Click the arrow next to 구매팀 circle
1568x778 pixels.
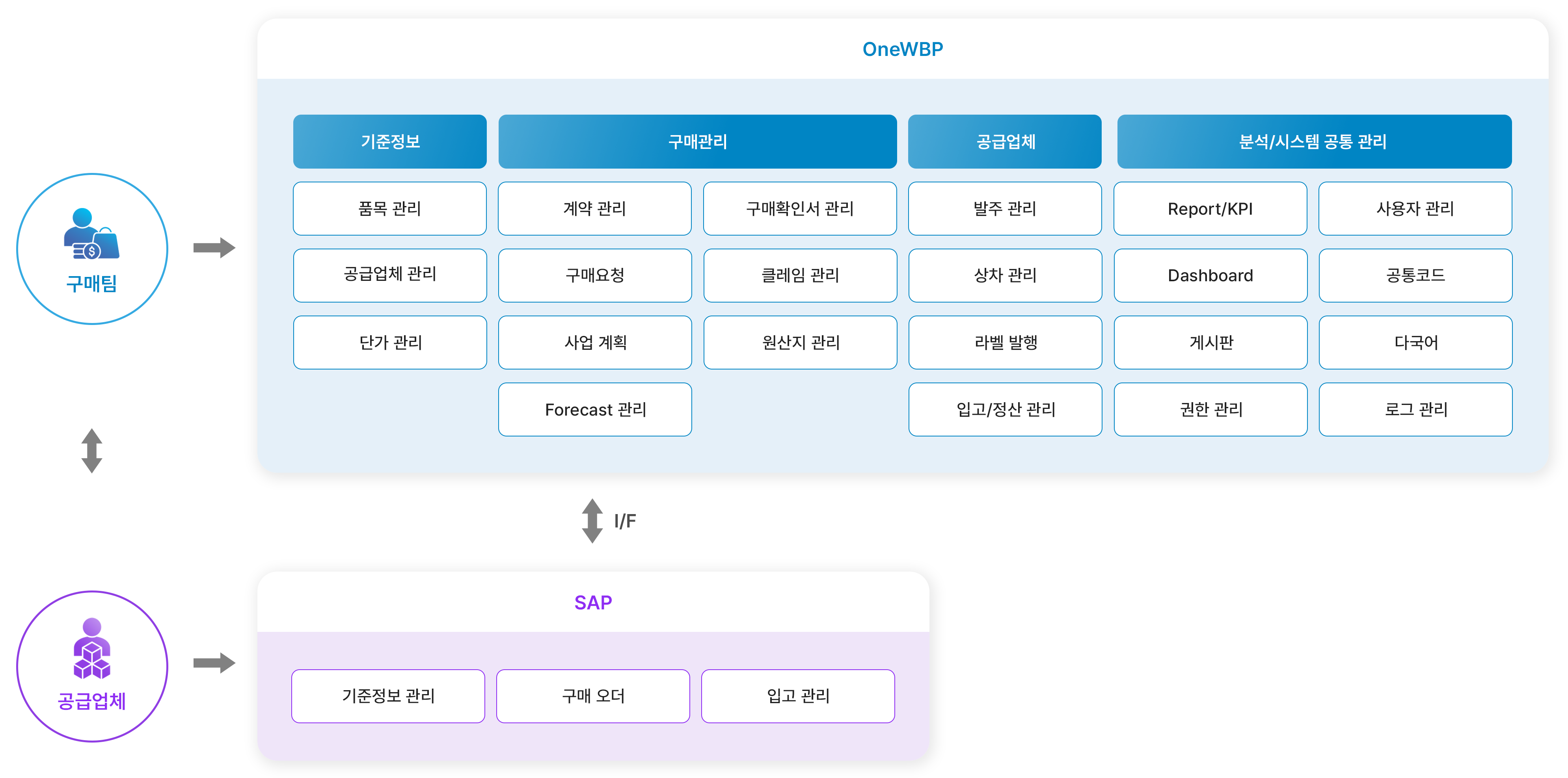214,247
